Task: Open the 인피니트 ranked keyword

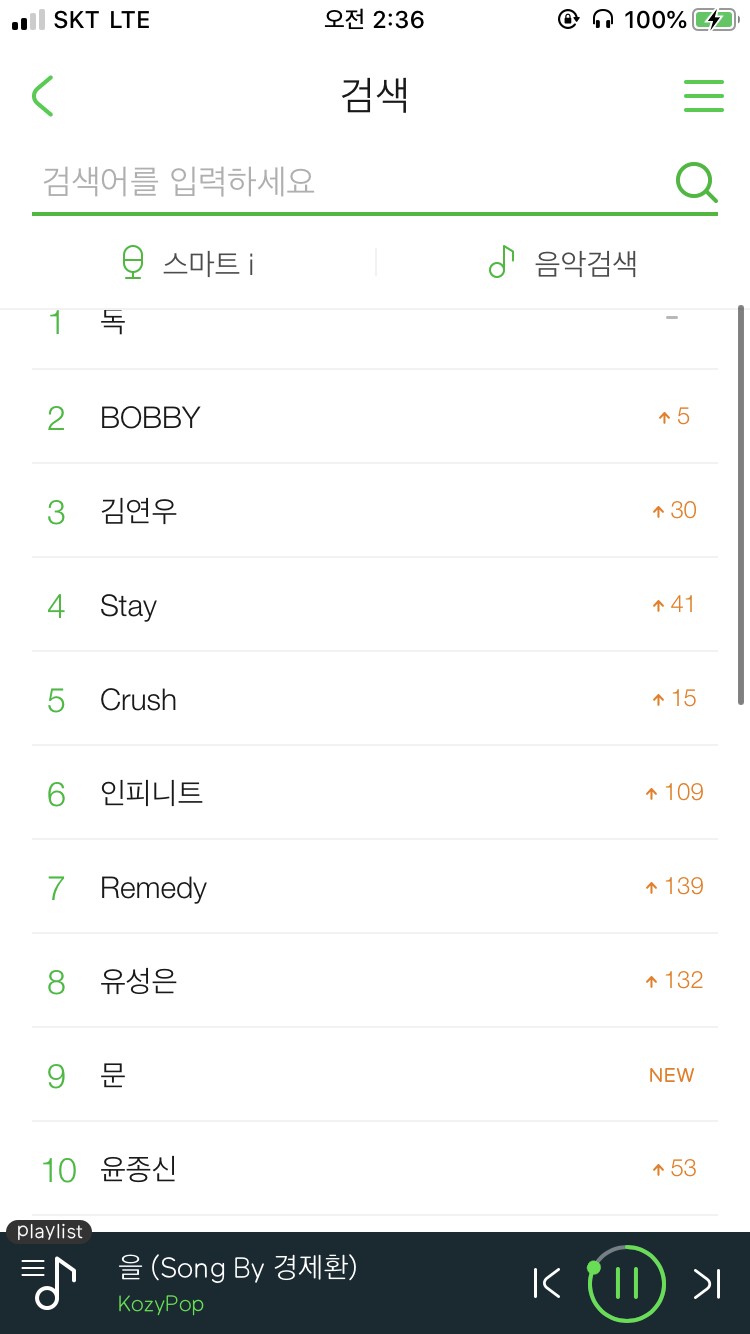Action: point(152,794)
